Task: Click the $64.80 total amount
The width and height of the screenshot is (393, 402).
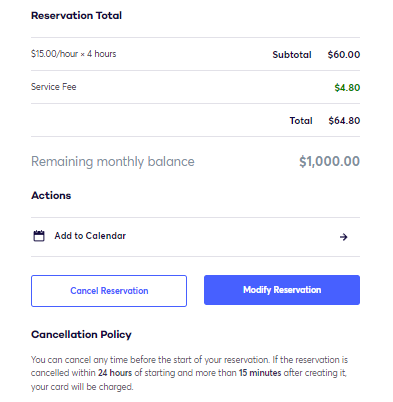Action: pos(344,121)
